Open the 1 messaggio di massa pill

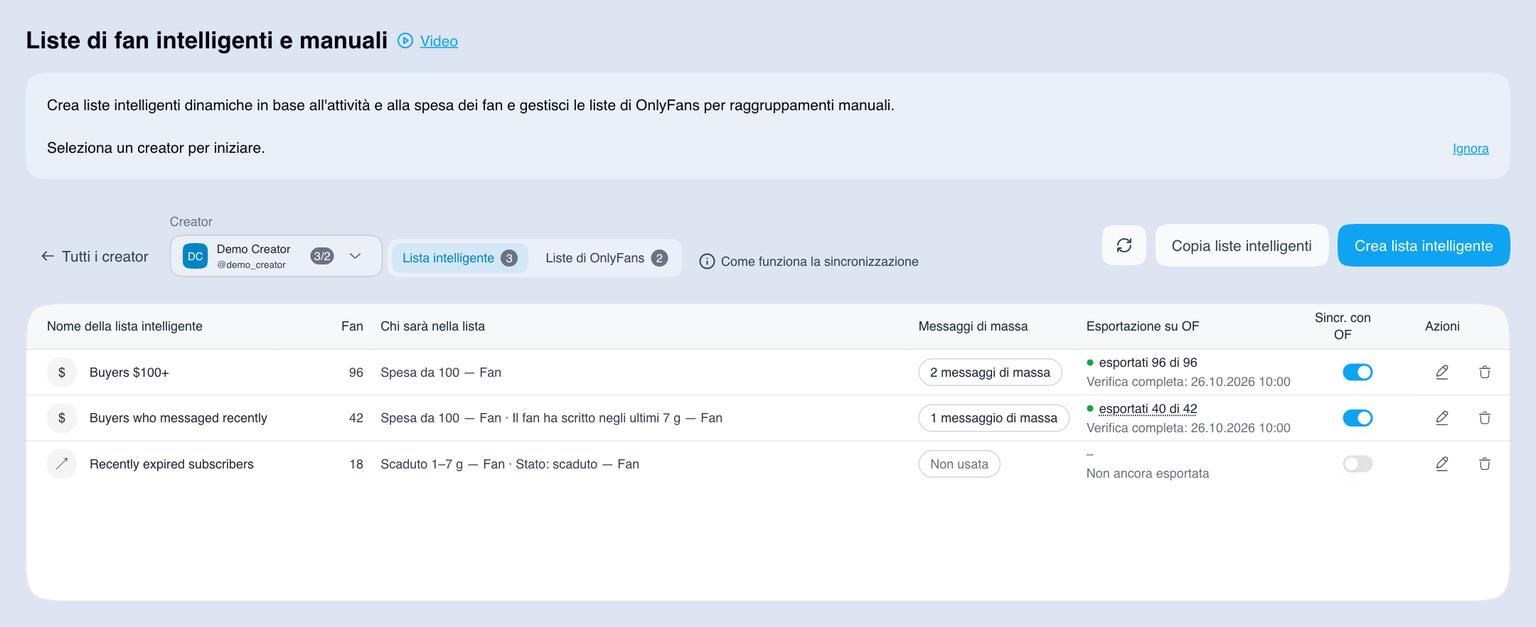pyautogui.click(x=993, y=418)
